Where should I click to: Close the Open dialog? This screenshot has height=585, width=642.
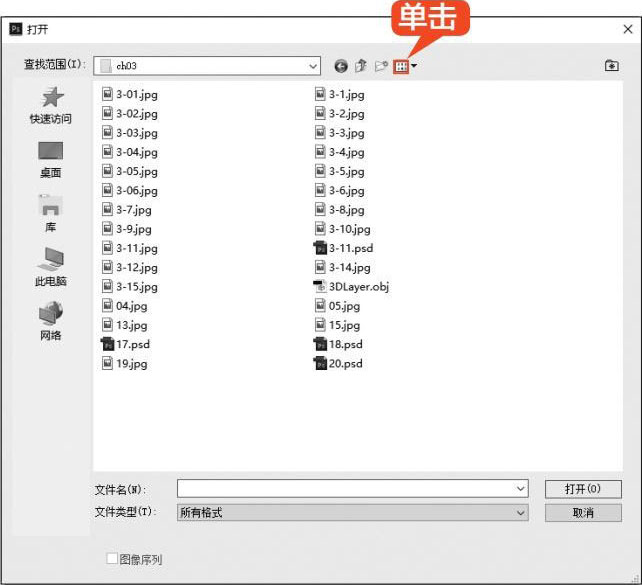tap(628, 29)
